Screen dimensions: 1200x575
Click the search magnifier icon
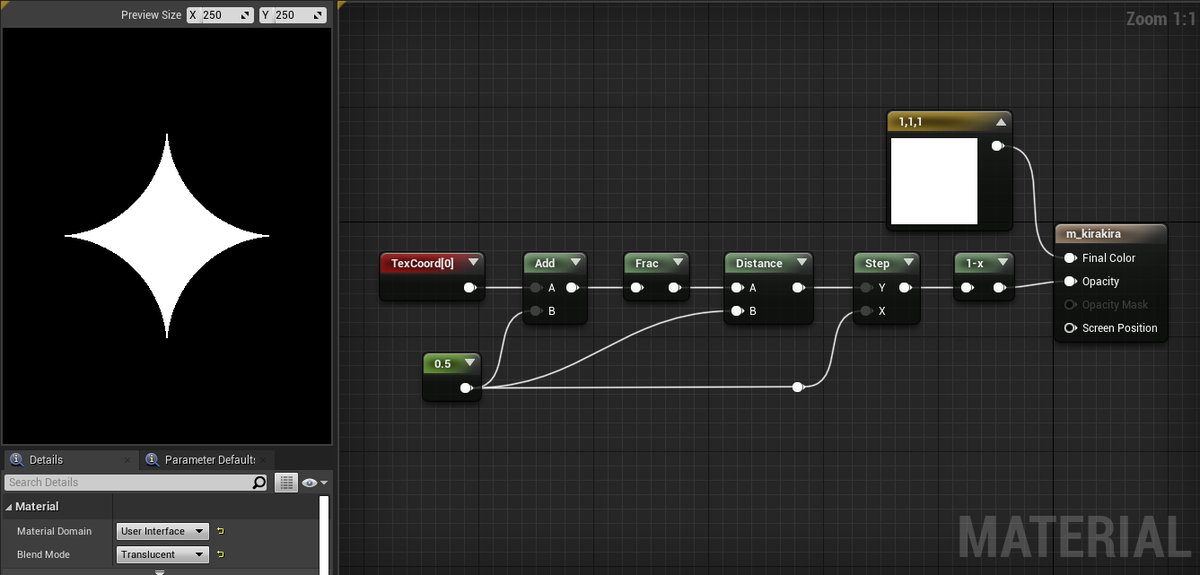click(x=259, y=482)
